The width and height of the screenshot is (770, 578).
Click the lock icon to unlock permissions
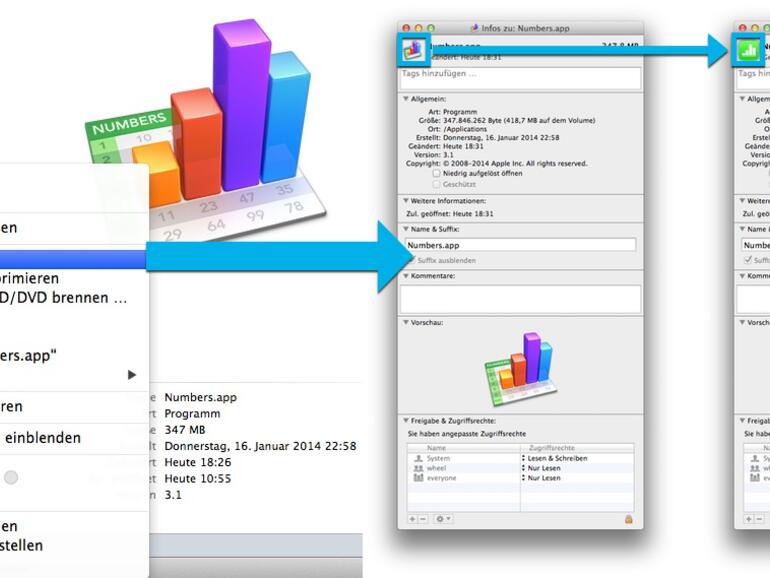pos(628,519)
